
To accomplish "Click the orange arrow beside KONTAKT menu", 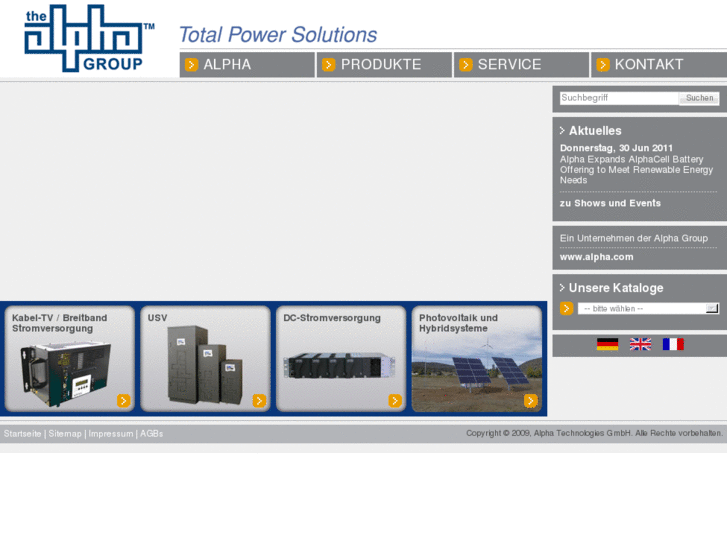I will 603,64.
